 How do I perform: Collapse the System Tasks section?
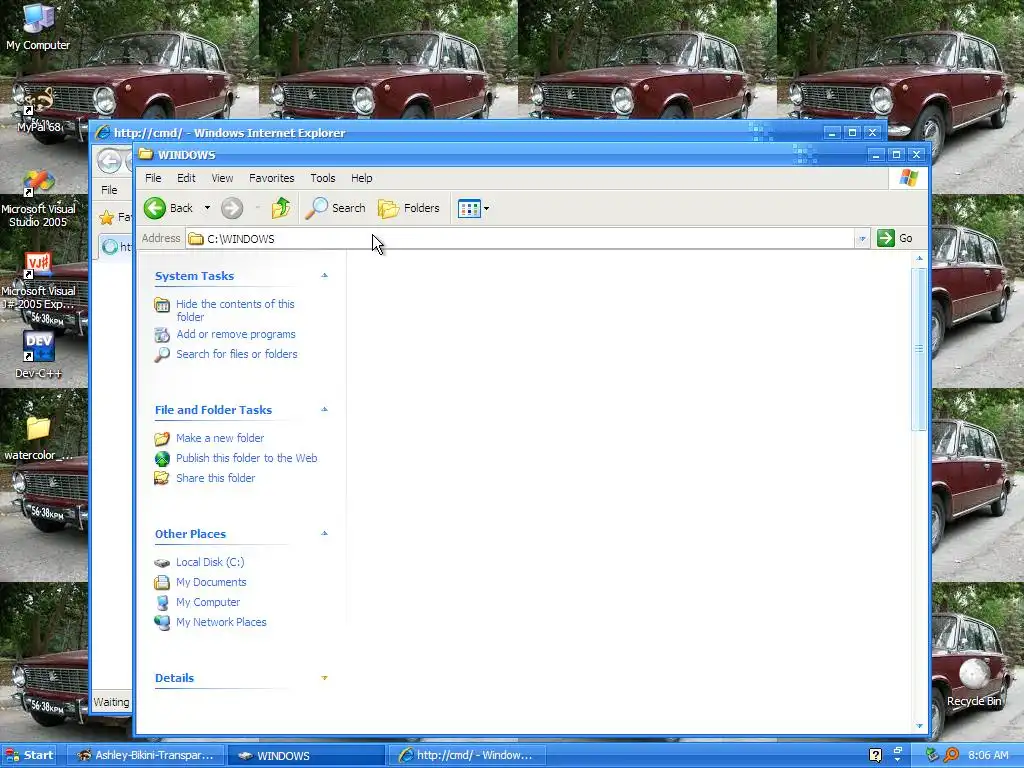point(325,276)
